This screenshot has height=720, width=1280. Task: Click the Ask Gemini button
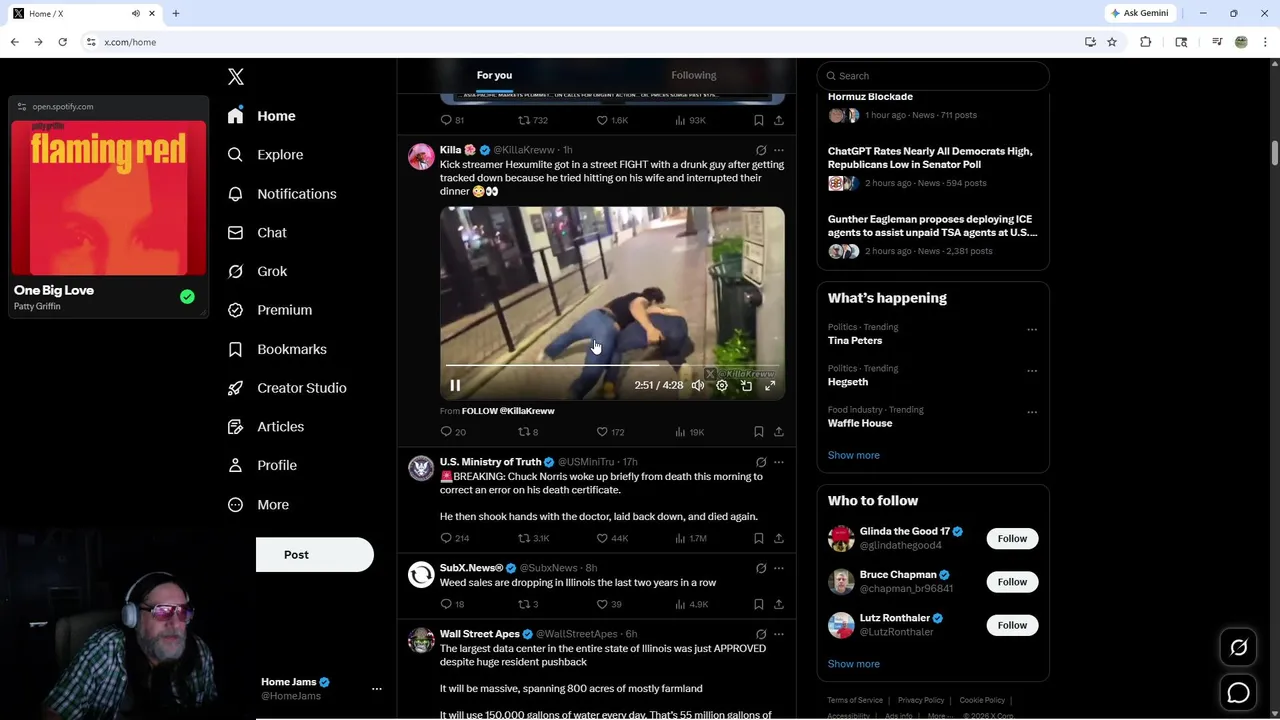point(1142,13)
